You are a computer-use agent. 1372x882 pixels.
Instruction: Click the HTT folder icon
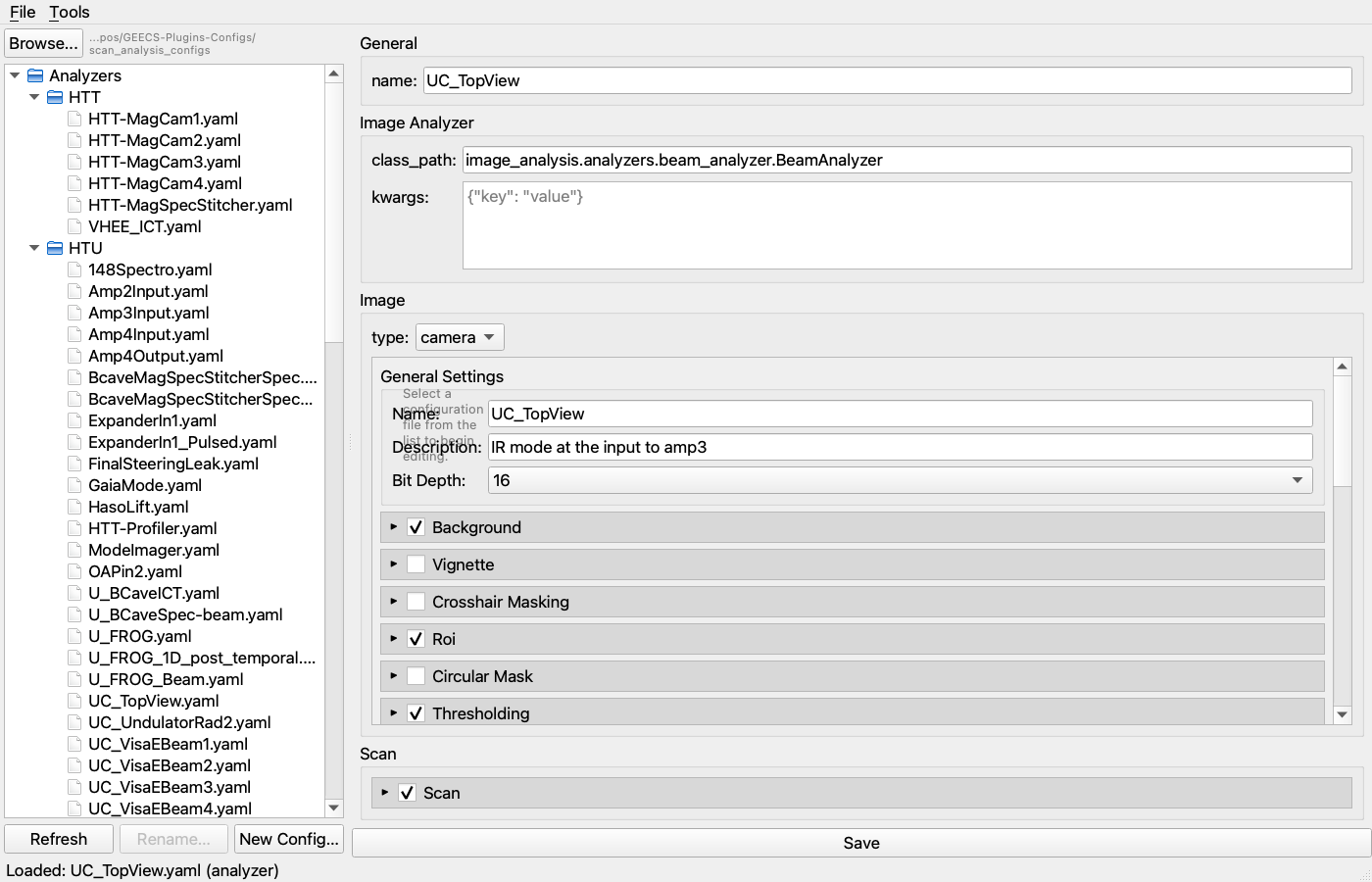[x=55, y=97]
